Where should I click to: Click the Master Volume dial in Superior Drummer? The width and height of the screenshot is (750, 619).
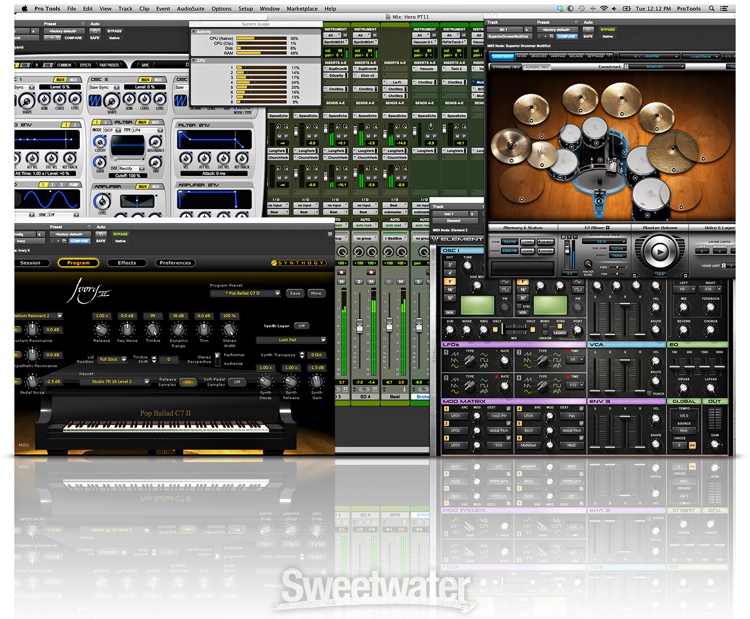coord(659,251)
